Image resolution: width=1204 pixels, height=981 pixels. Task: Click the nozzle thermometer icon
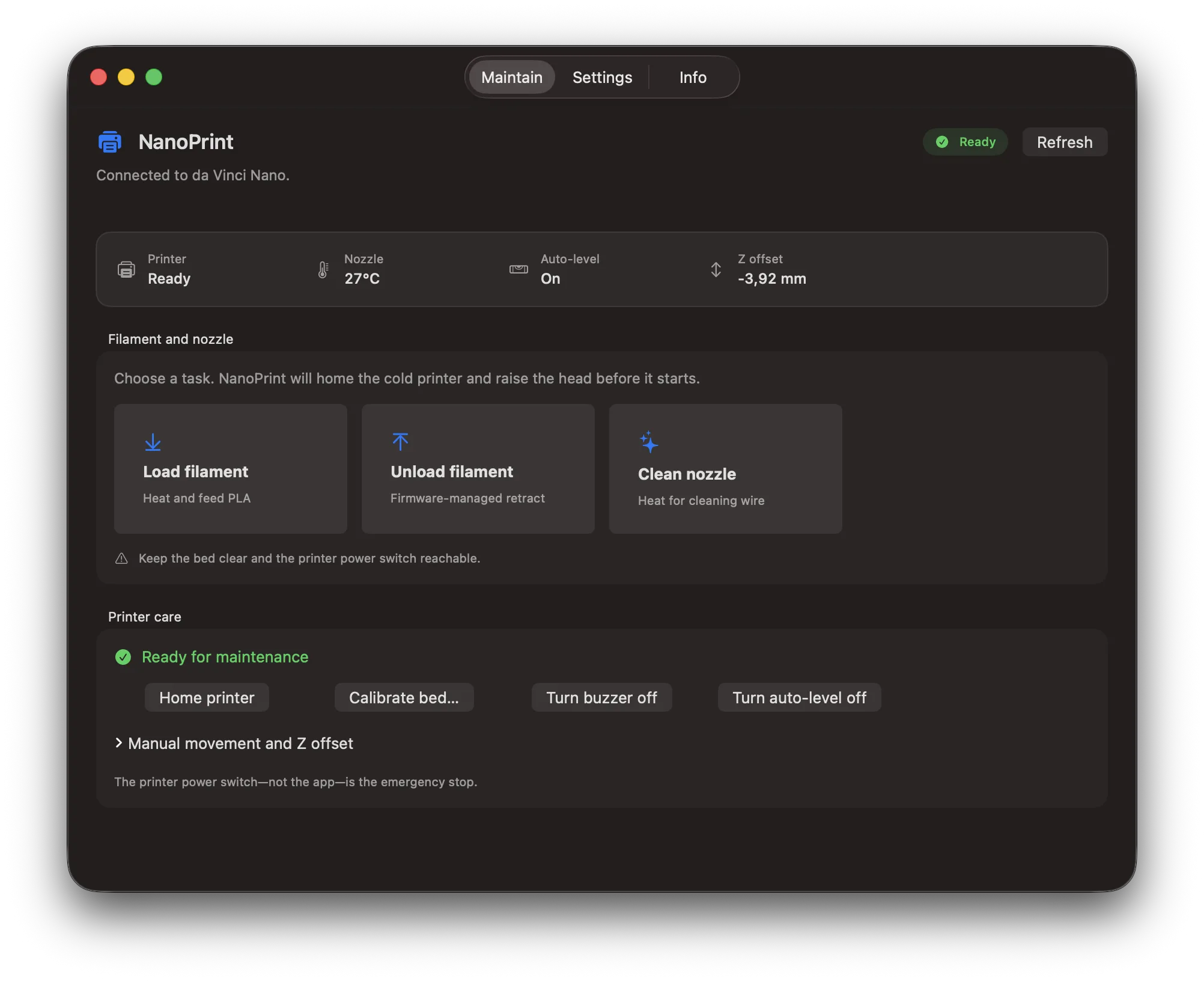(323, 269)
